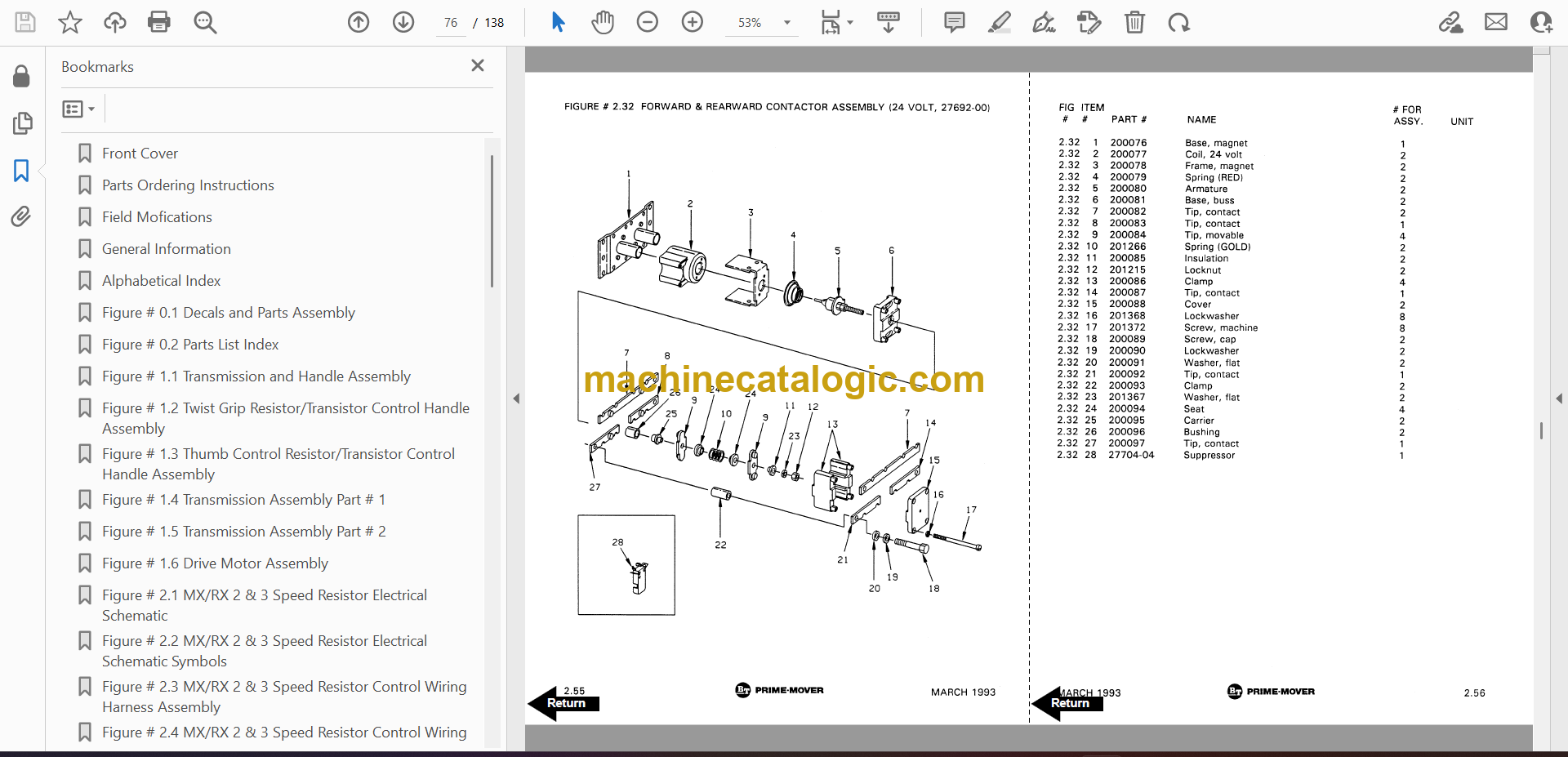Open Figure # 1.5 Transmission Assembly Part # 2
This screenshot has height=757, width=1568.
(x=243, y=532)
